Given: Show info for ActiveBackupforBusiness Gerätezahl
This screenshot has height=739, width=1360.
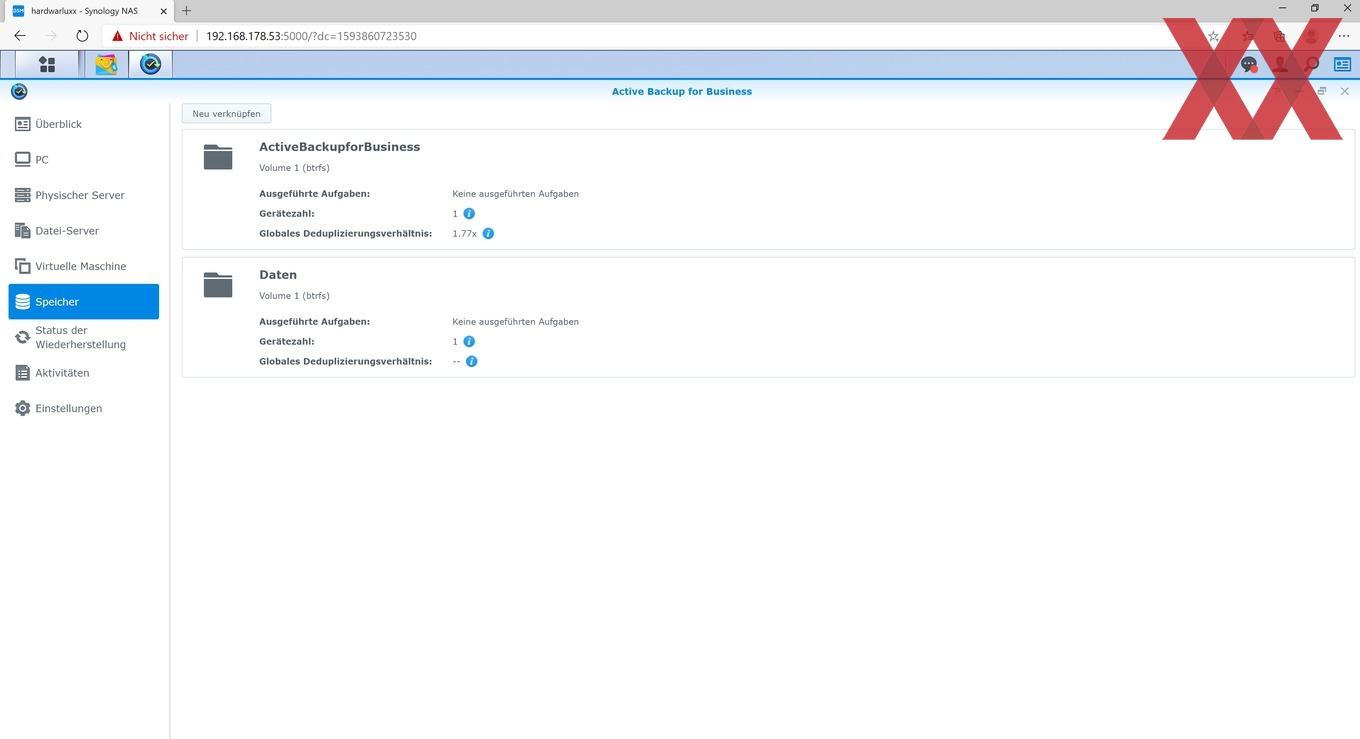Looking at the screenshot, I should (469, 214).
